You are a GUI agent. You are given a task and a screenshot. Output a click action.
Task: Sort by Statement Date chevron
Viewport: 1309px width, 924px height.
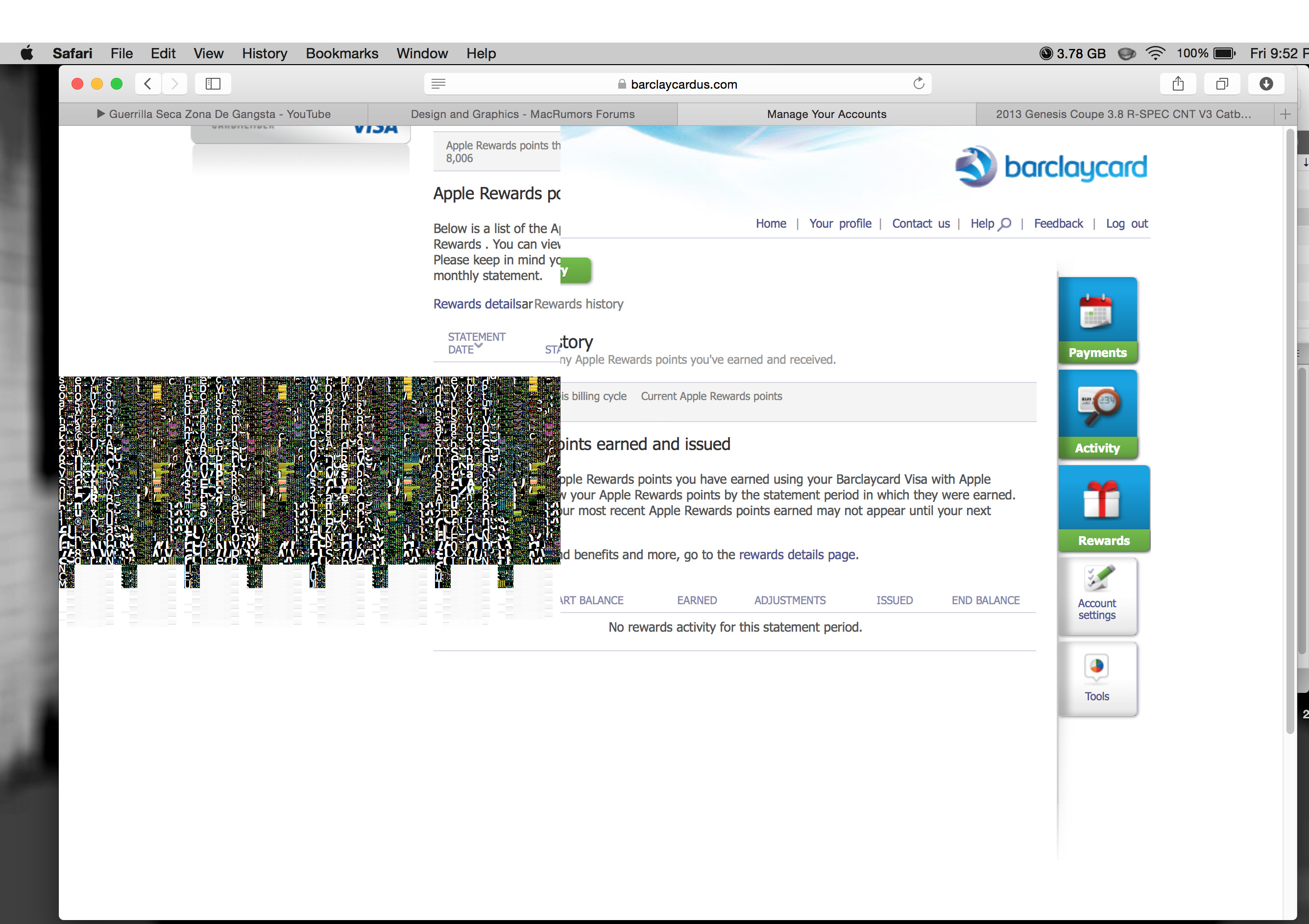coord(479,345)
